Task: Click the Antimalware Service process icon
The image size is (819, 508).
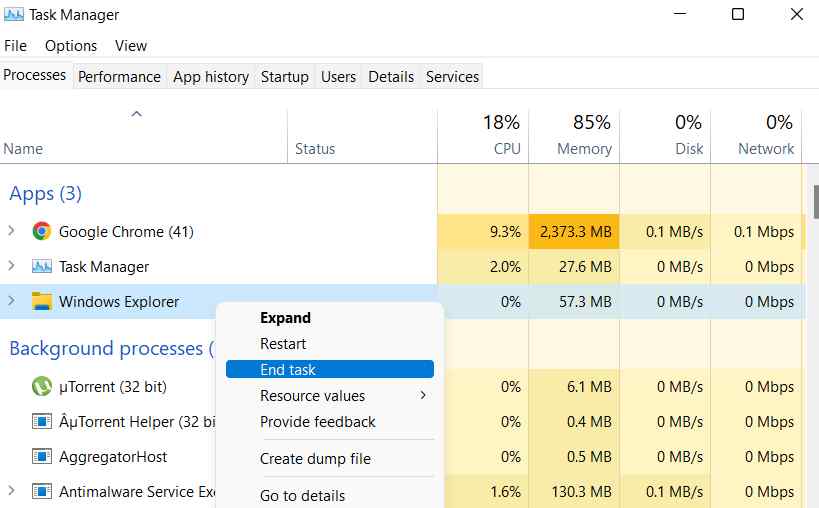Action: point(42,491)
